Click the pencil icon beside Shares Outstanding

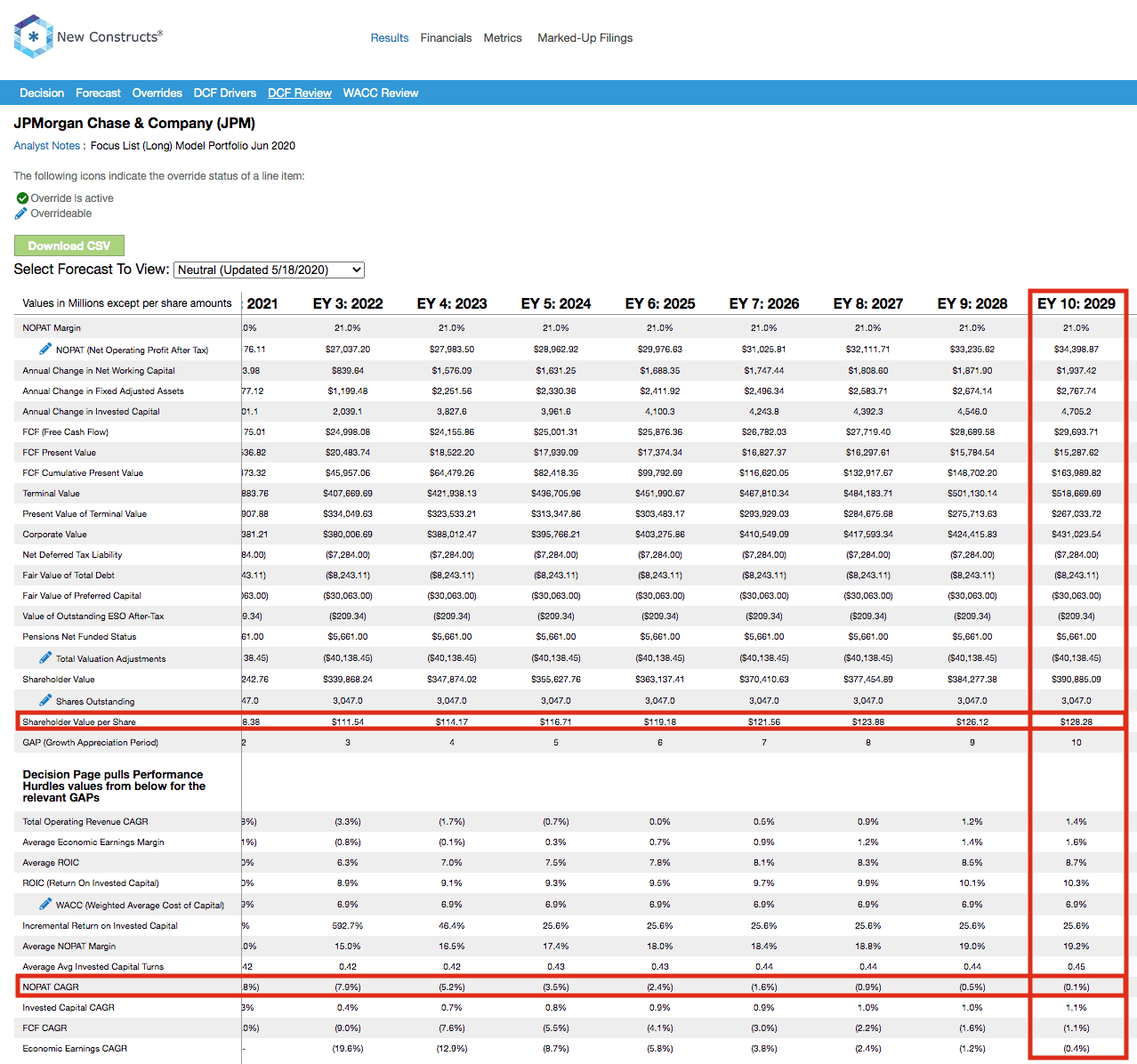[x=45, y=700]
